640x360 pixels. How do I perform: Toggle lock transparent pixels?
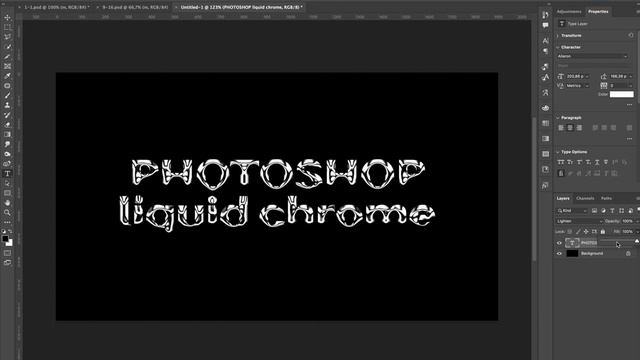tap(570, 232)
